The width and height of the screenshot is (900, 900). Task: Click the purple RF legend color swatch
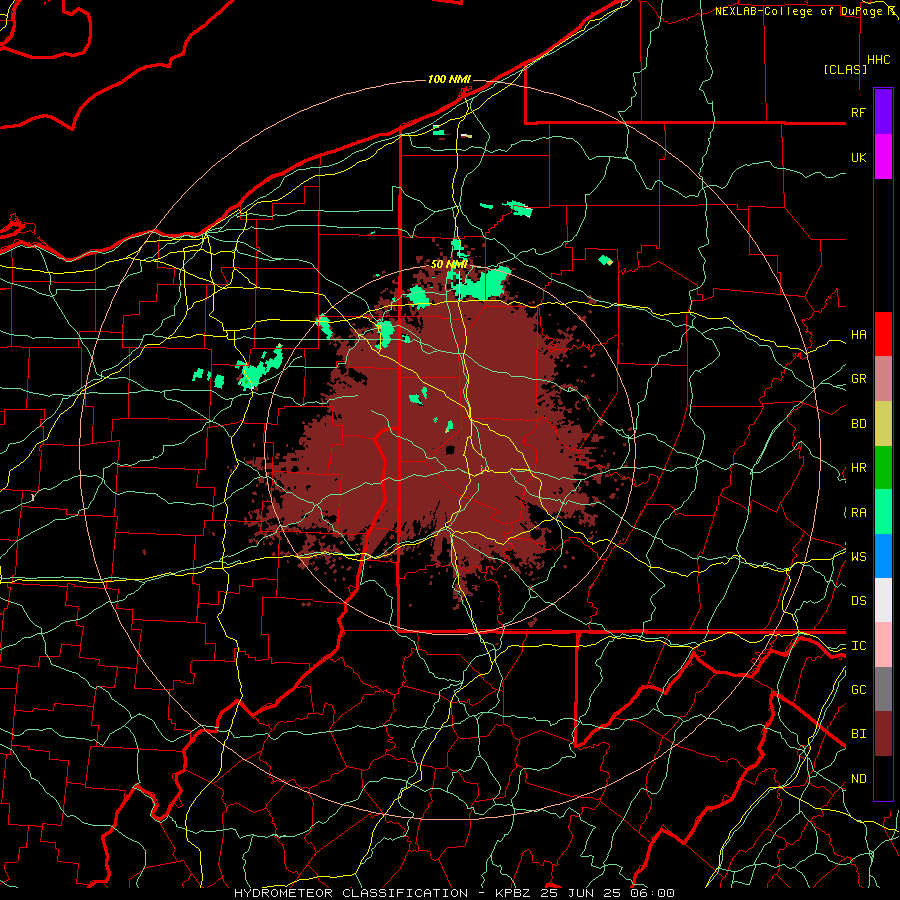(883, 112)
